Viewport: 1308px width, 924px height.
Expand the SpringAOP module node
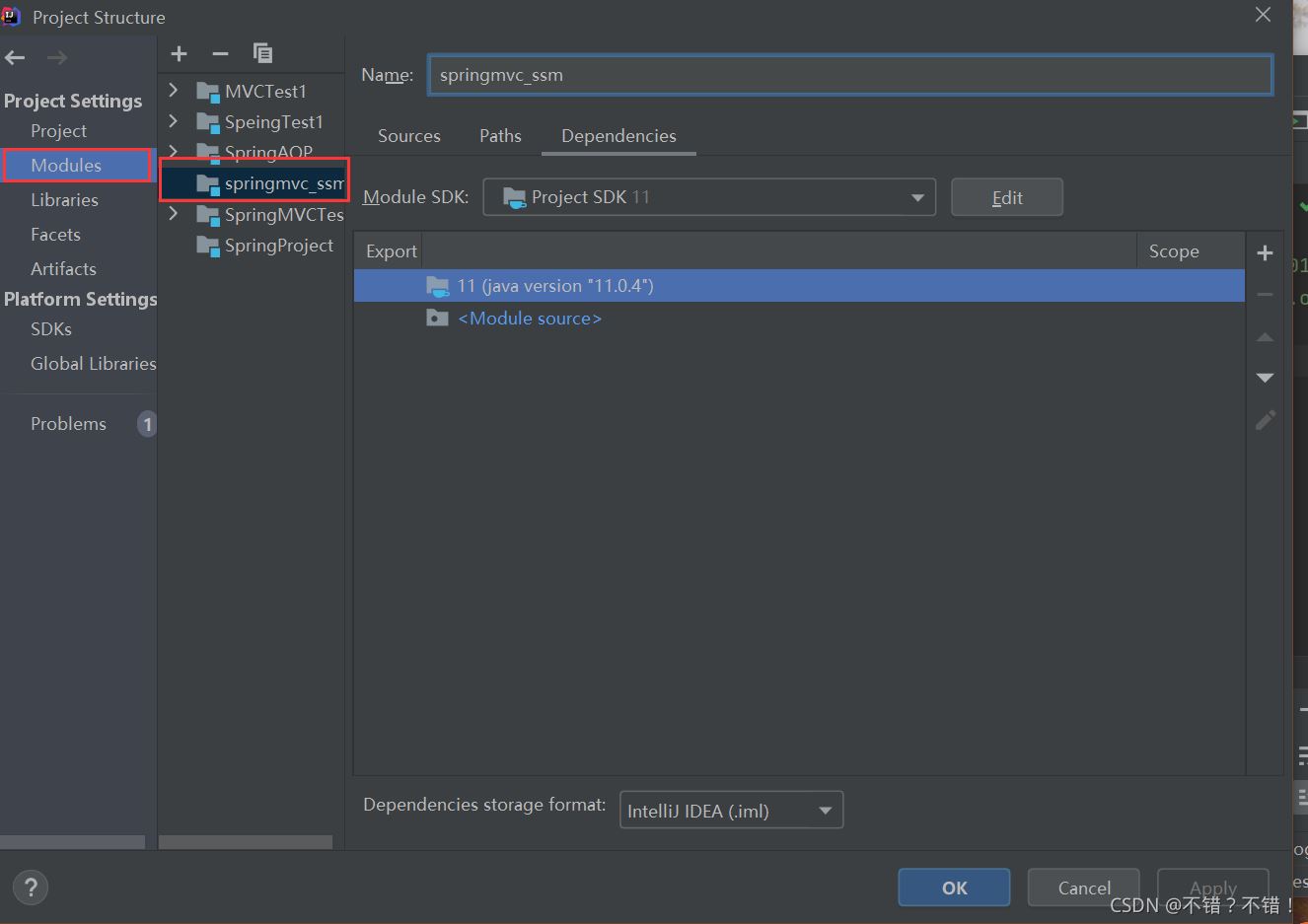click(174, 151)
